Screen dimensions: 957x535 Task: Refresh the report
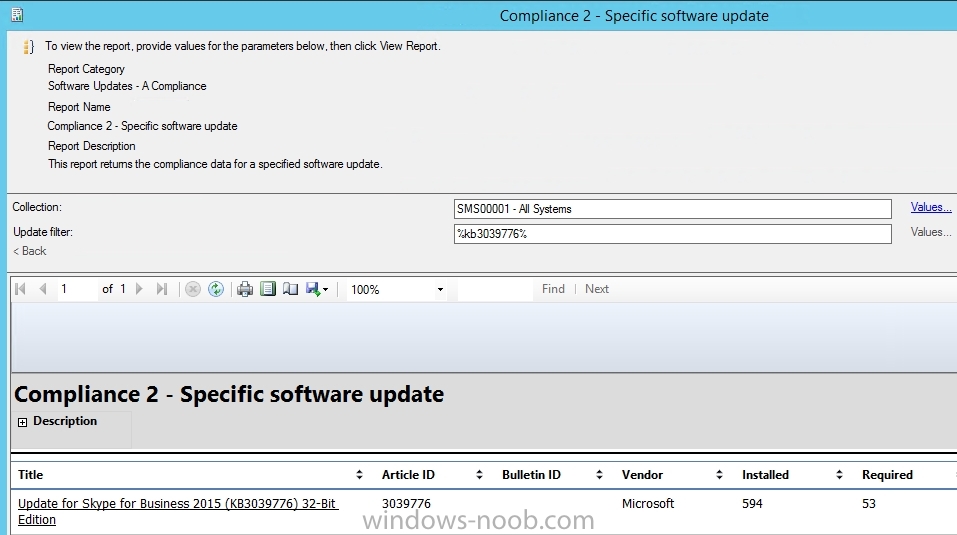pyautogui.click(x=216, y=289)
